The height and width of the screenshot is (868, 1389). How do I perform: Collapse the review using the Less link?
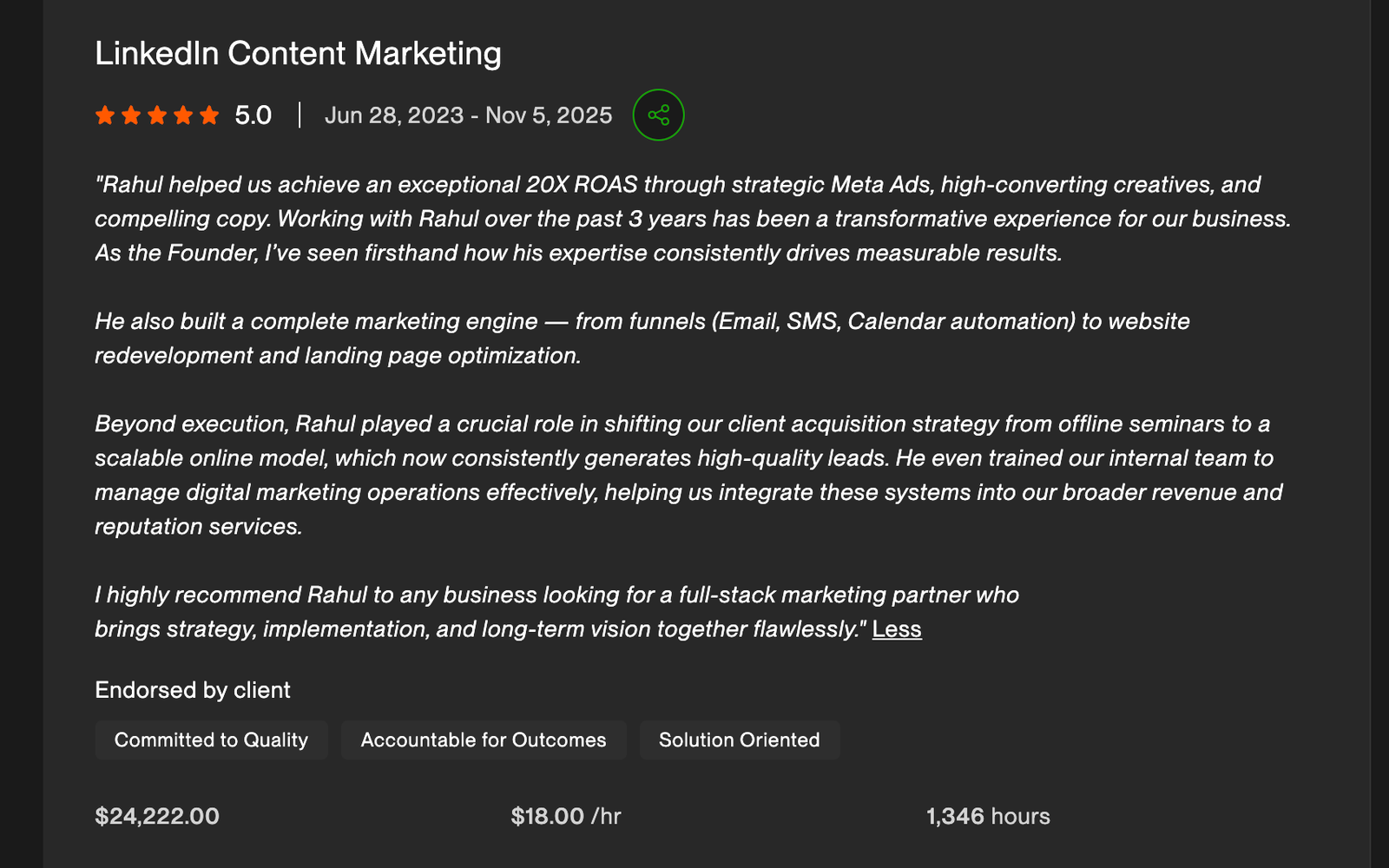[x=897, y=628]
